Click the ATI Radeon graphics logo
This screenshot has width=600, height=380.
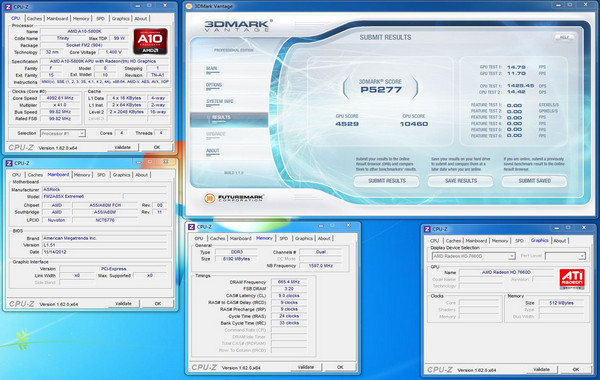coord(572,278)
